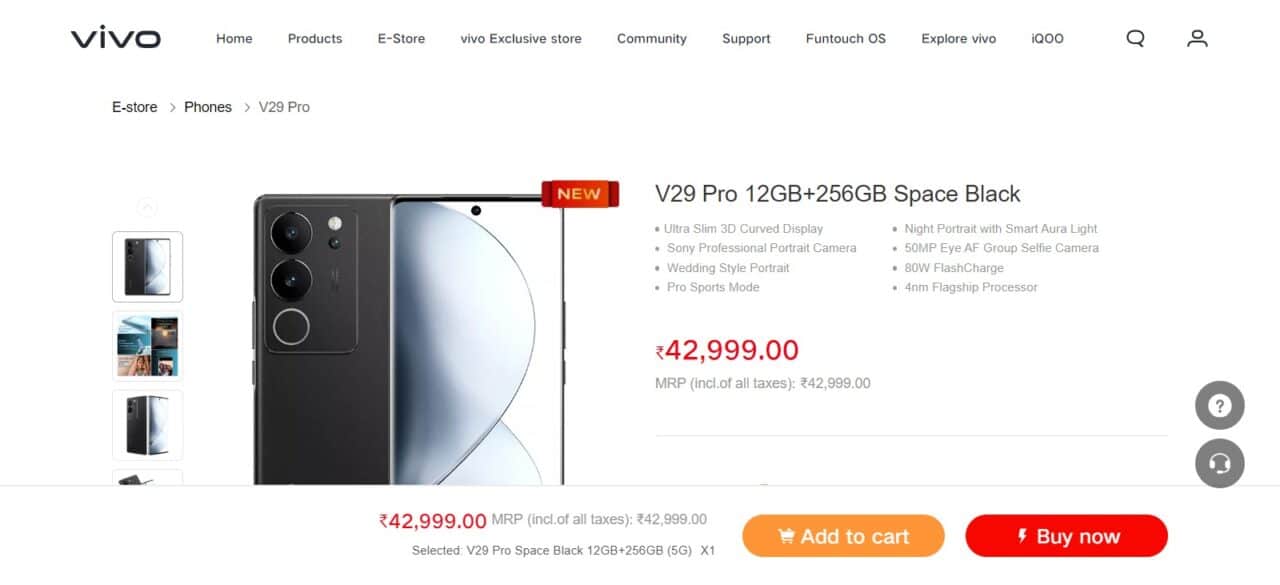Screen dimensions: 1280x585
Task: Click the Phones breadcrumb link
Action: coord(208,107)
